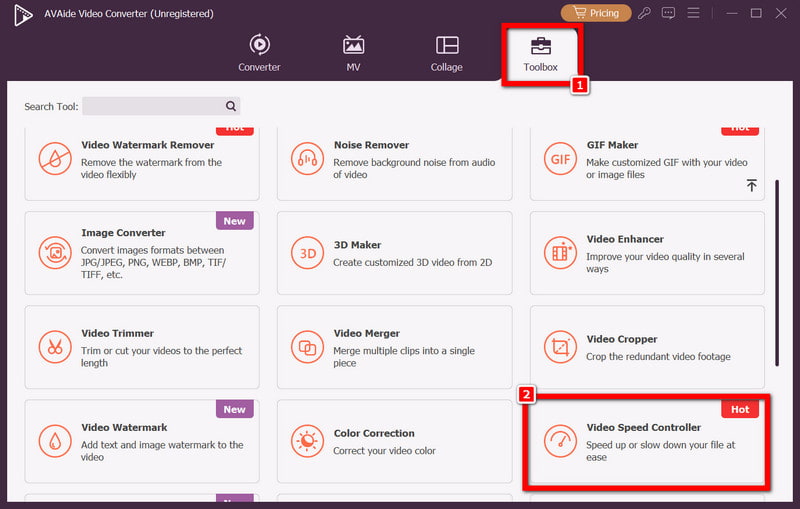The height and width of the screenshot is (509, 800).
Task: Launch the Video Speed Controller gauge icon
Action: [x=559, y=441]
